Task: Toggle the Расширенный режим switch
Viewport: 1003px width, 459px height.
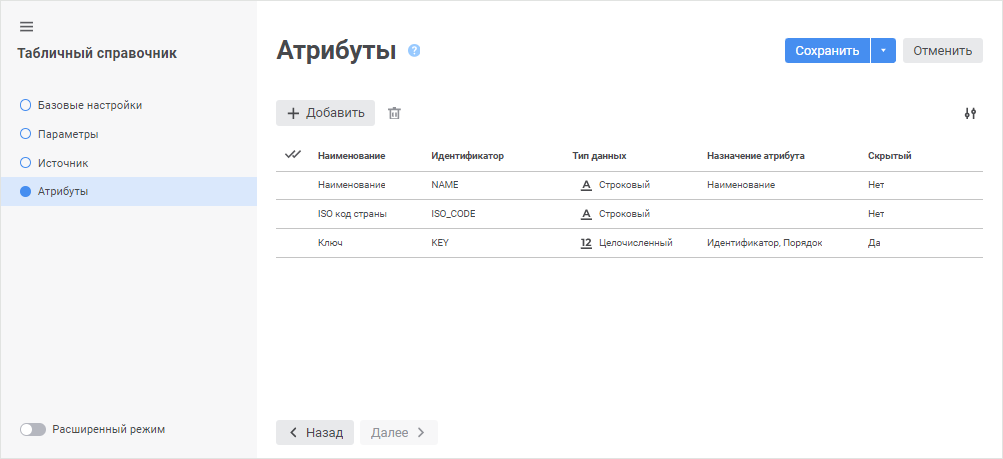Action: [x=33, y=429]
